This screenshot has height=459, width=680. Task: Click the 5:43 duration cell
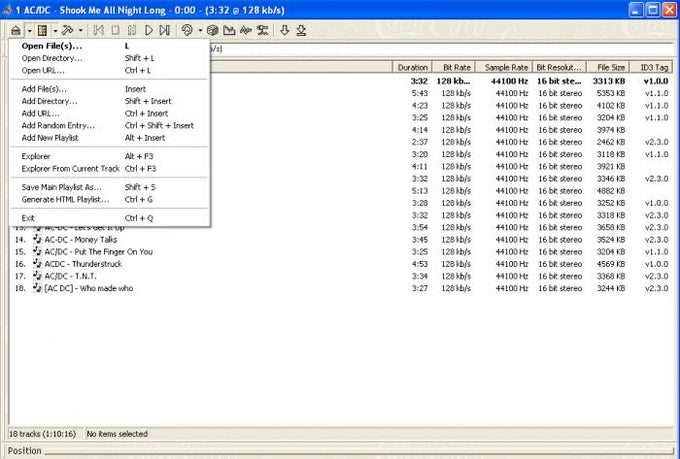click(x=420, y=93)
